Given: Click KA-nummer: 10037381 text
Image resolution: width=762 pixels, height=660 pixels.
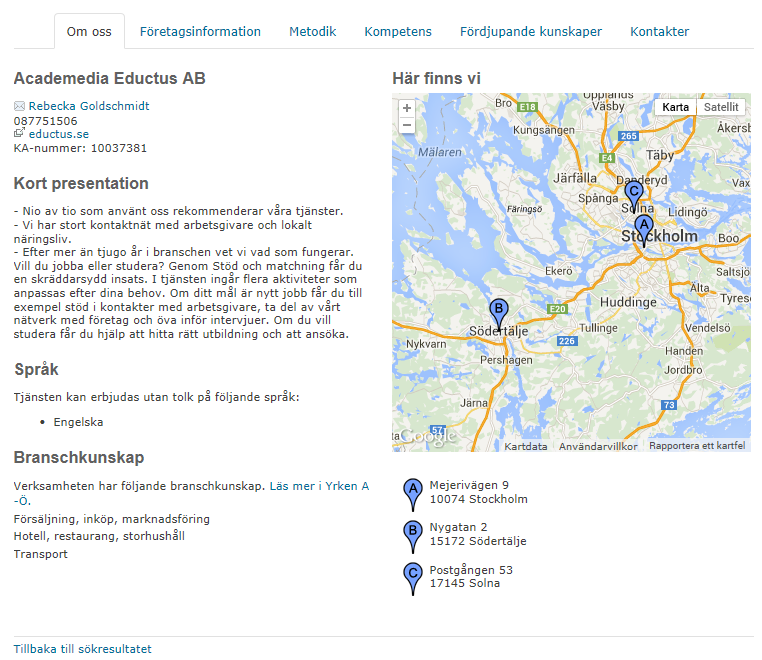Looking at the screenshot, I should [80, 148].
